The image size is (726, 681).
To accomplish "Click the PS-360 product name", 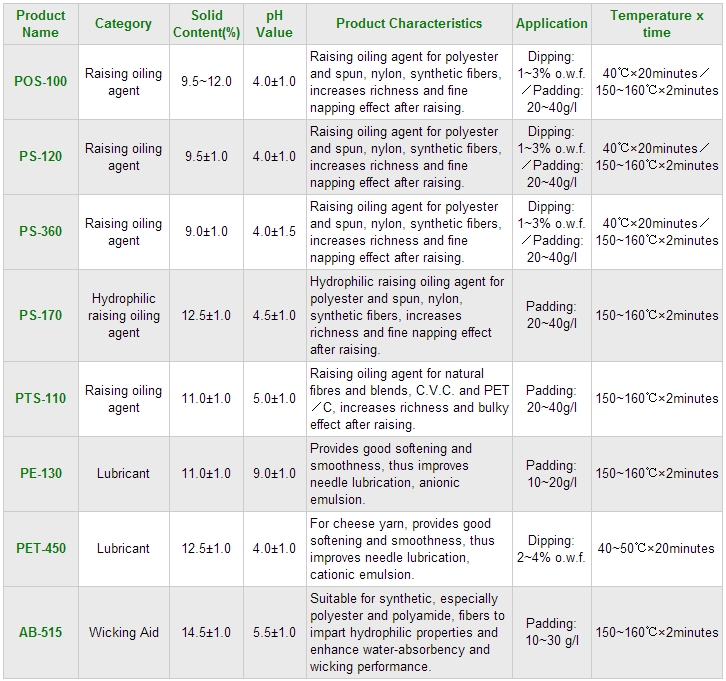I will pyautogui.click(x=42, y=231).
